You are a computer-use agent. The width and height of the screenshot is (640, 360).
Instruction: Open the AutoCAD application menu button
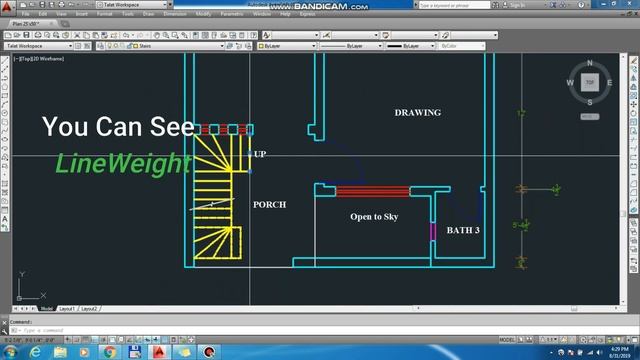[x=7, y=7]
